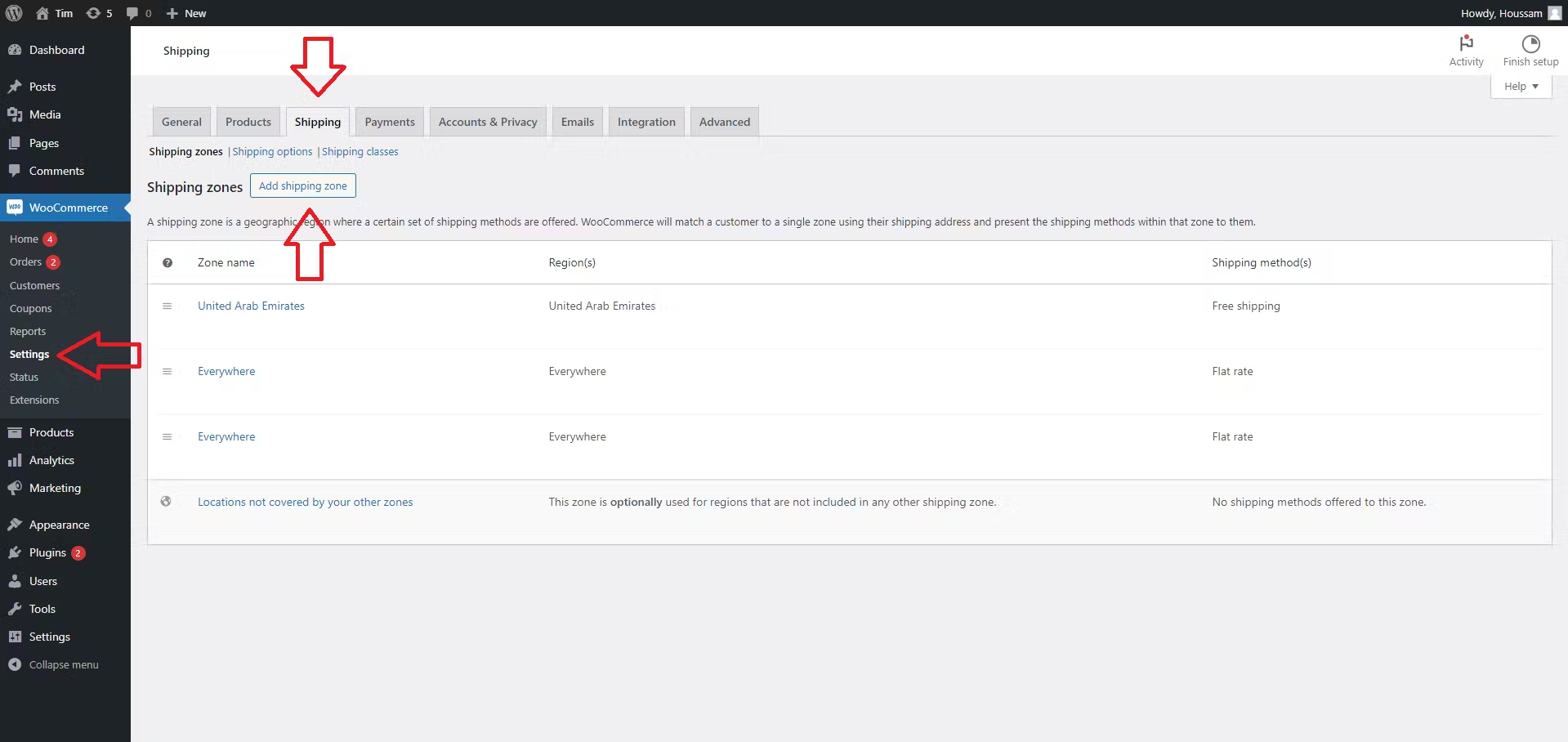
Task: Open the Payments tab
Action: 390,122
